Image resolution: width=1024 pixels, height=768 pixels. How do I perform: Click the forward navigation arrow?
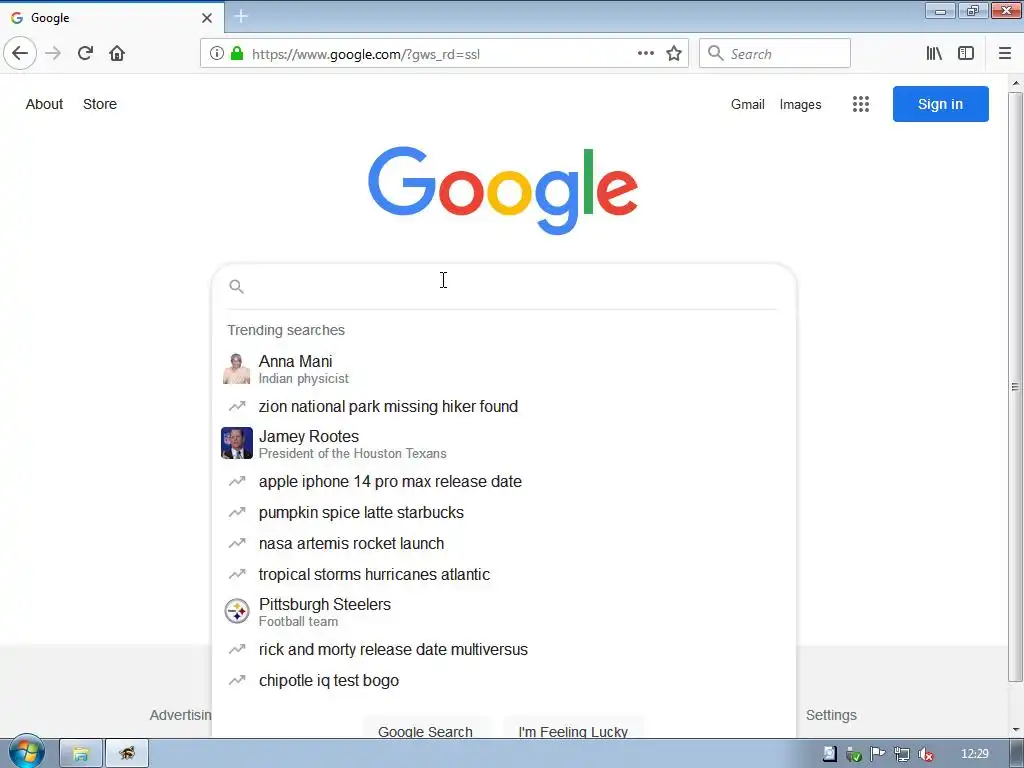pos(53,54)
